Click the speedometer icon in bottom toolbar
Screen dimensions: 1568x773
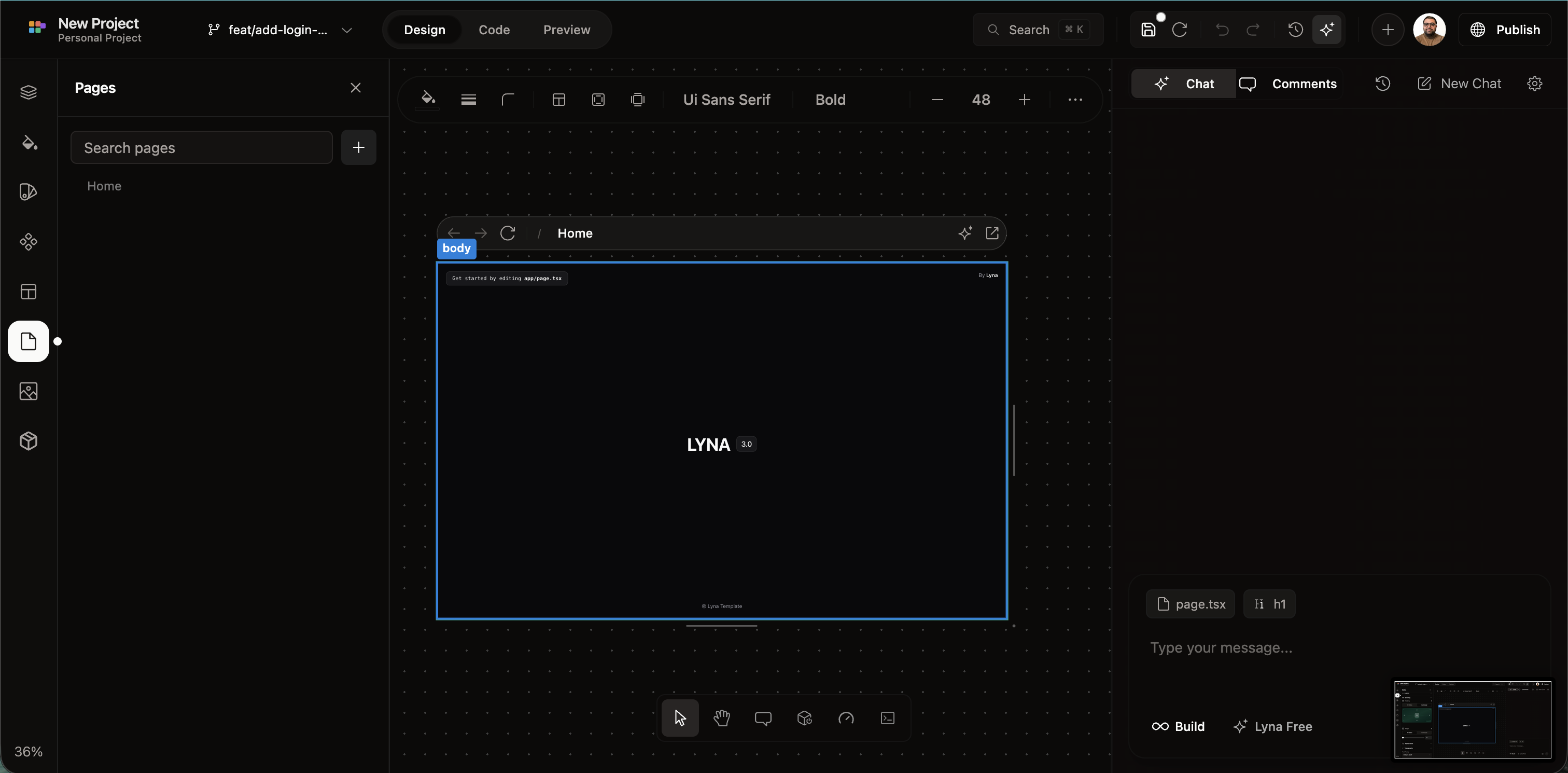(846, 718)
